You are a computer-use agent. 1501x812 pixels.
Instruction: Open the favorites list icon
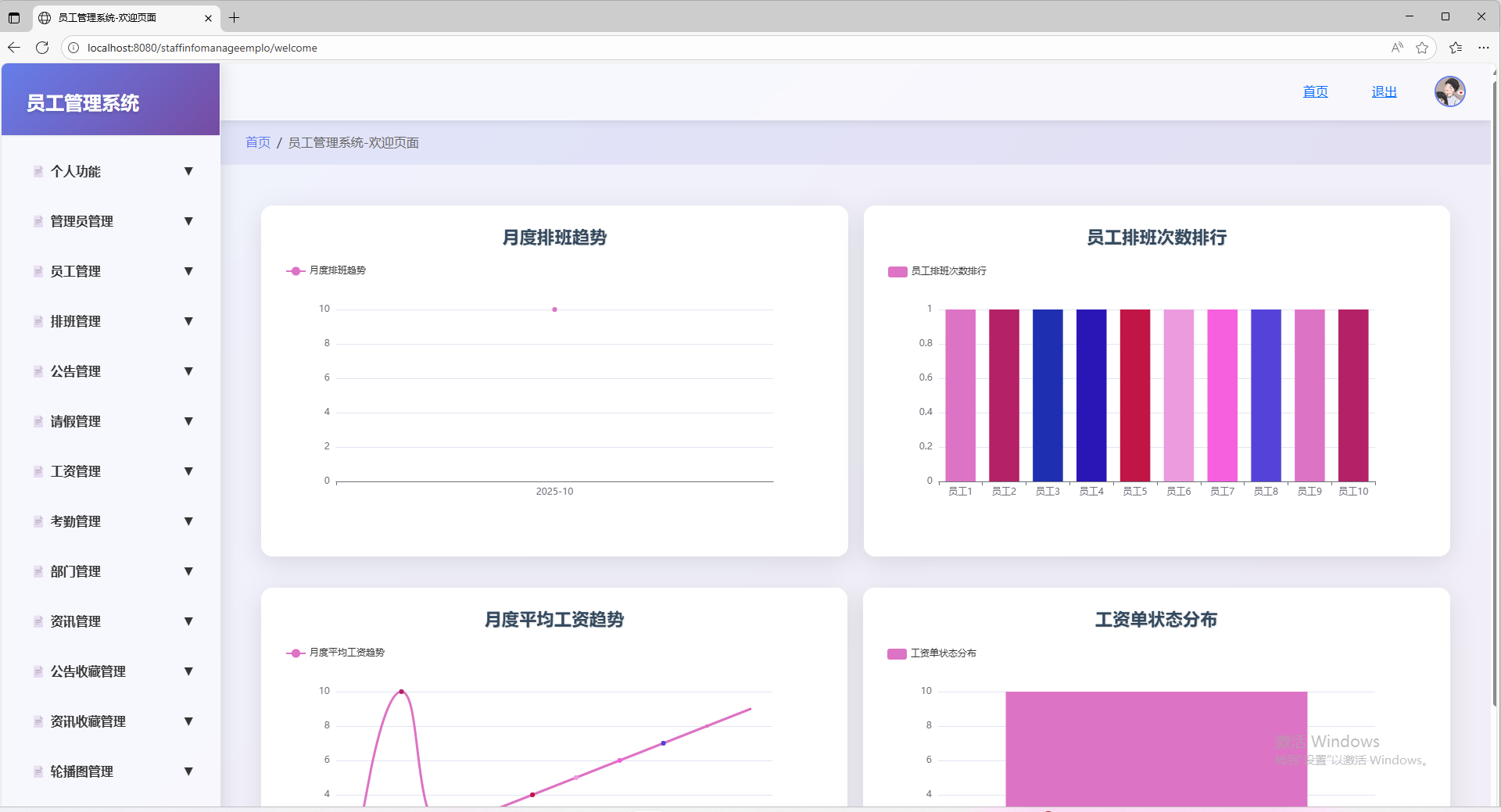point(1456,48)
